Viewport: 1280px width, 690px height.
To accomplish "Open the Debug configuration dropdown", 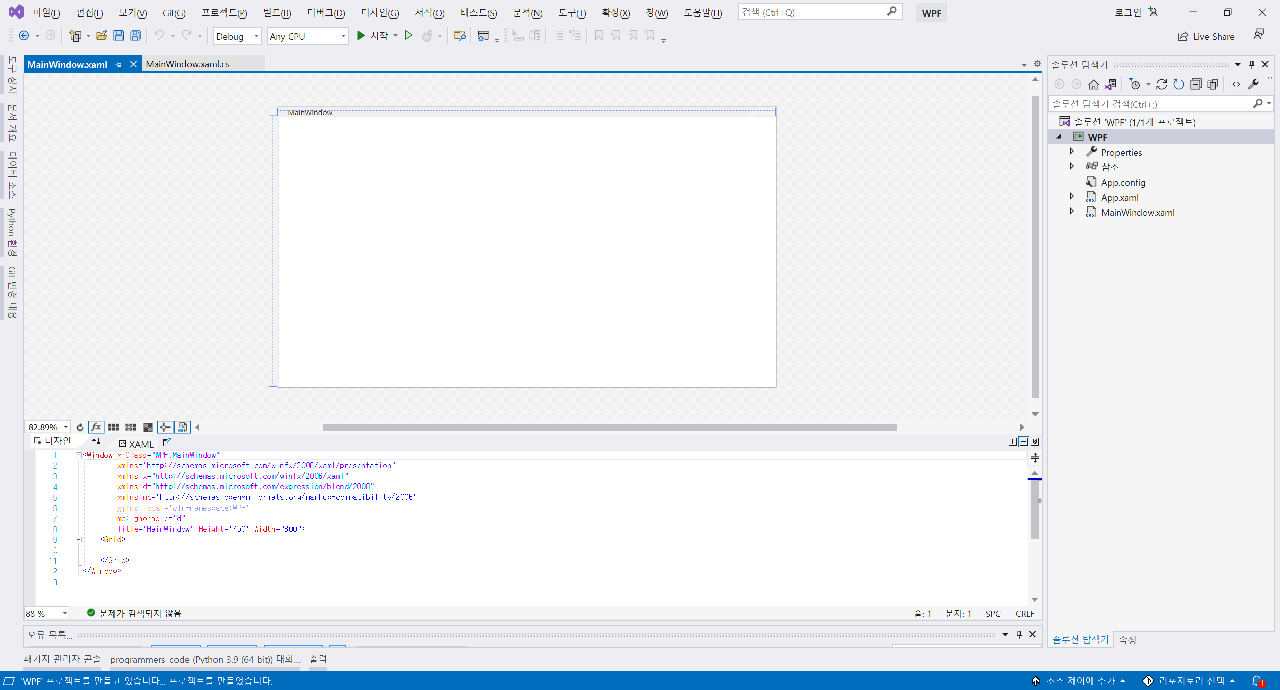I will click(236, 35).
